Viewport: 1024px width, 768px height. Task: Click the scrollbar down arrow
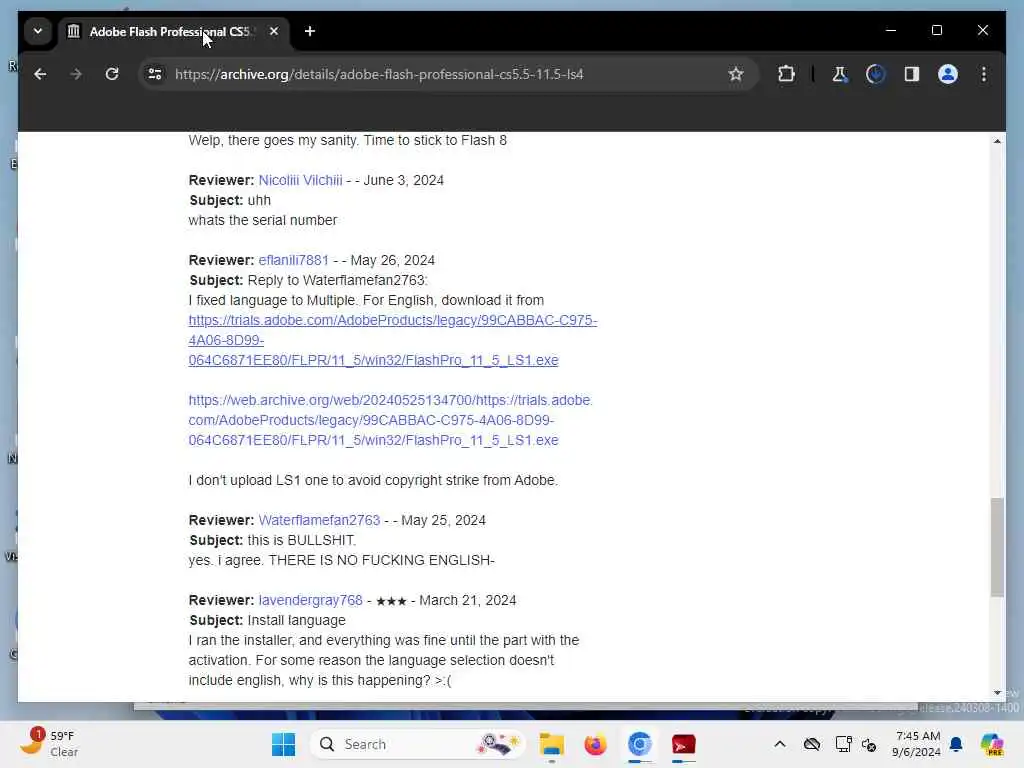(x=997, y=693)
